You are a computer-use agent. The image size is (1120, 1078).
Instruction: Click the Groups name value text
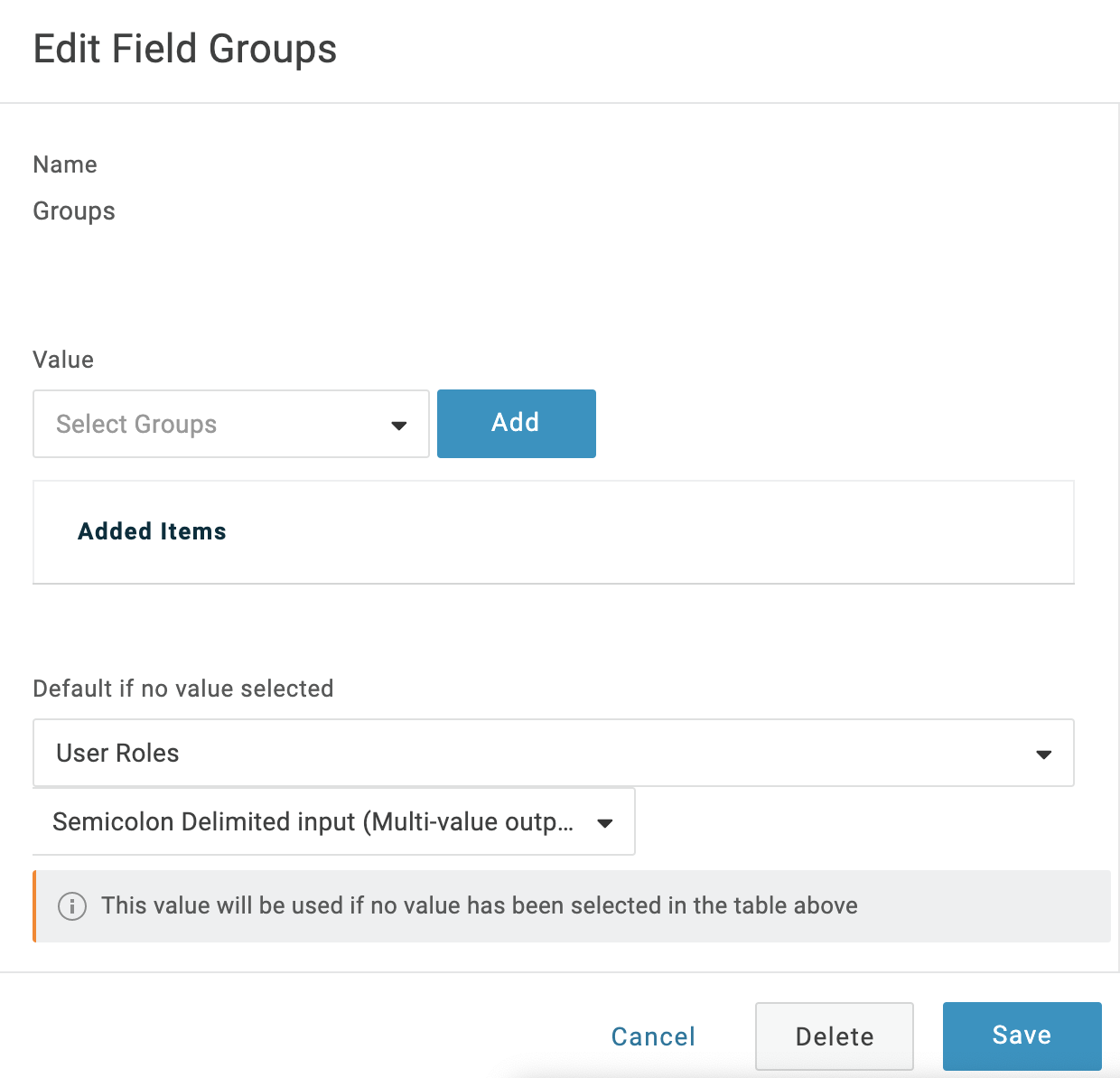(x=74, y=211)
